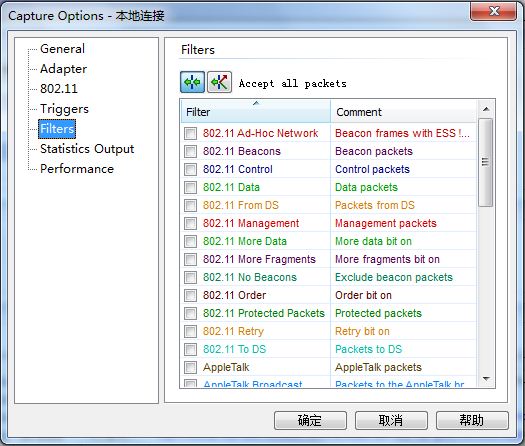Click the filter list scrollbar thumb
The height and width of the screenshot is (446, 525).
point(485,162)
